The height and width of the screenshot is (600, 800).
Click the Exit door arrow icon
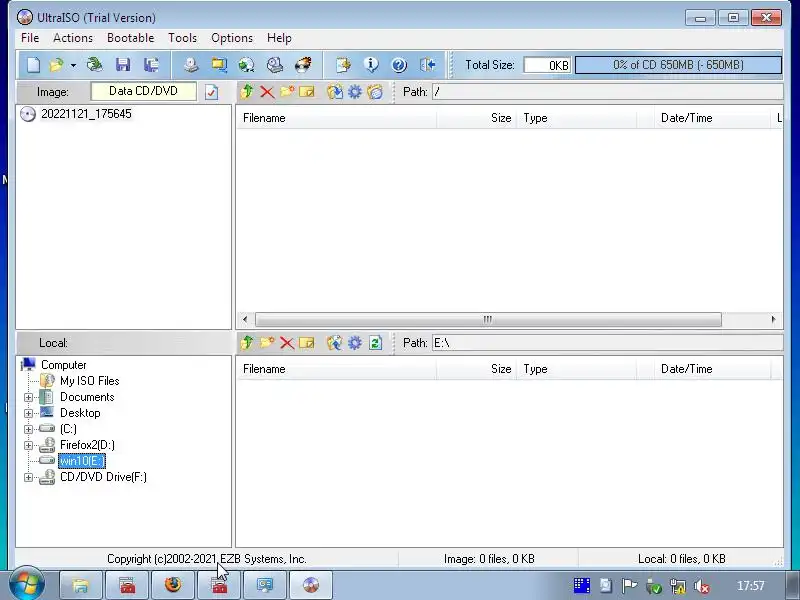(x=428, y=65)
